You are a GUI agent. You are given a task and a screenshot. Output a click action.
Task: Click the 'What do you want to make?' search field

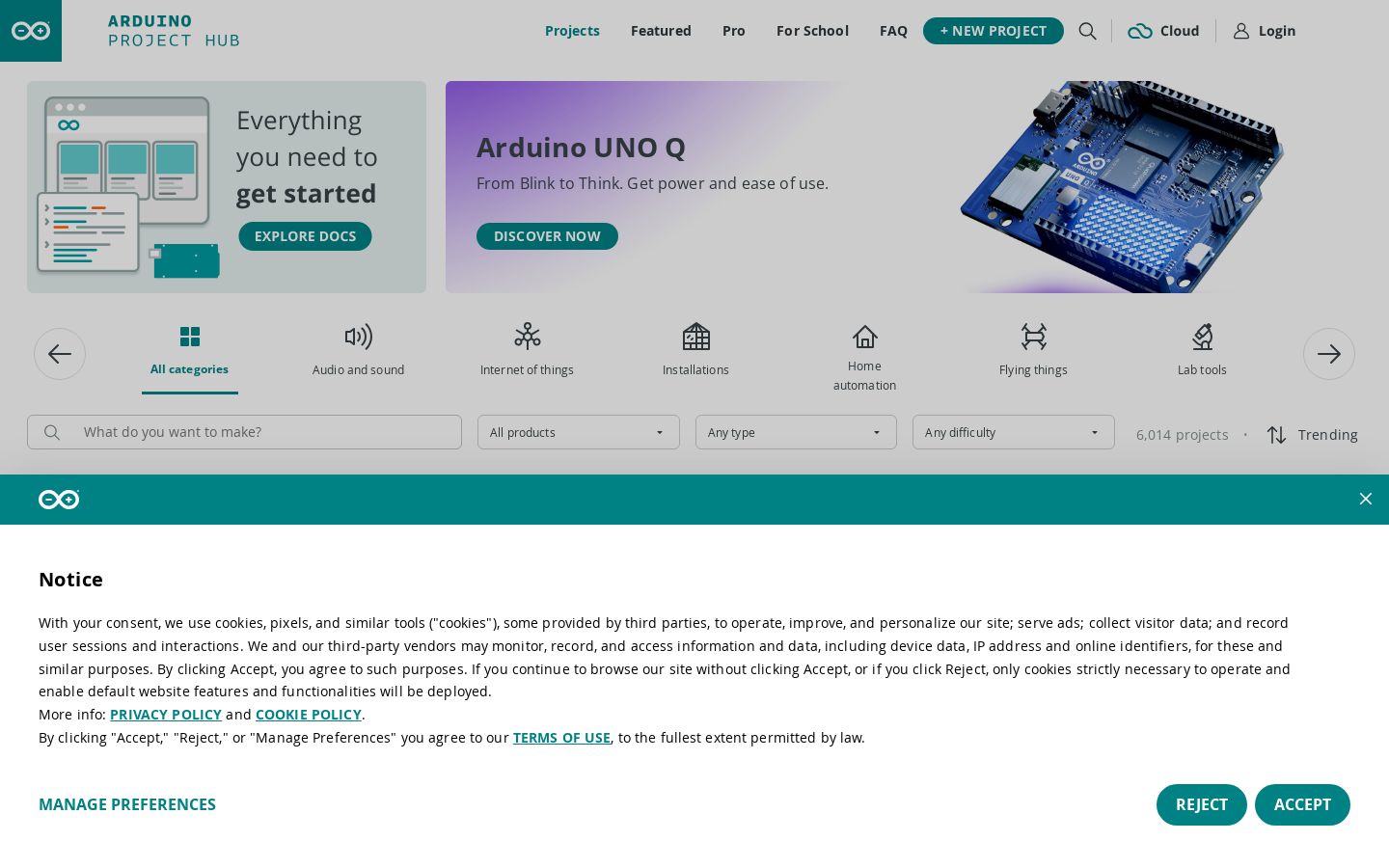244,432
